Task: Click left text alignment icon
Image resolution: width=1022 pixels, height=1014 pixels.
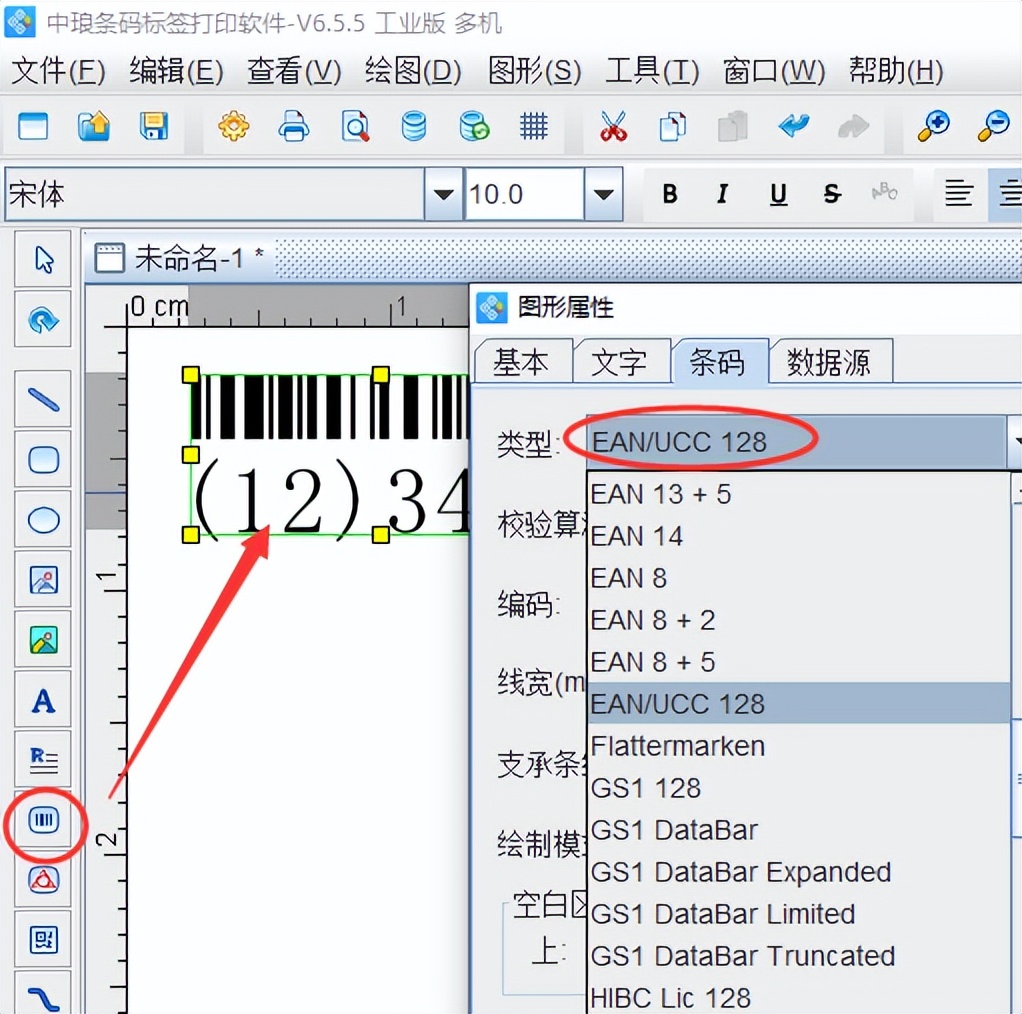Action: point(959,194)
